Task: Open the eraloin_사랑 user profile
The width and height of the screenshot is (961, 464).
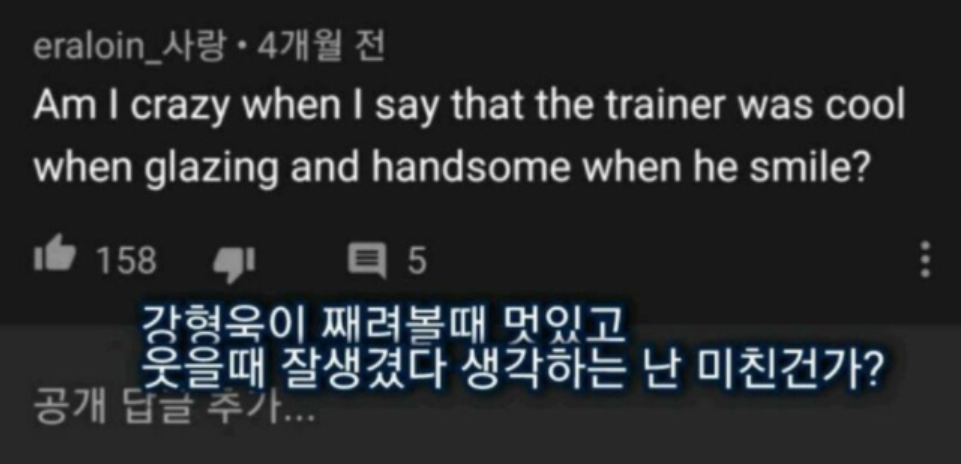Action: [x=129, y=48]
